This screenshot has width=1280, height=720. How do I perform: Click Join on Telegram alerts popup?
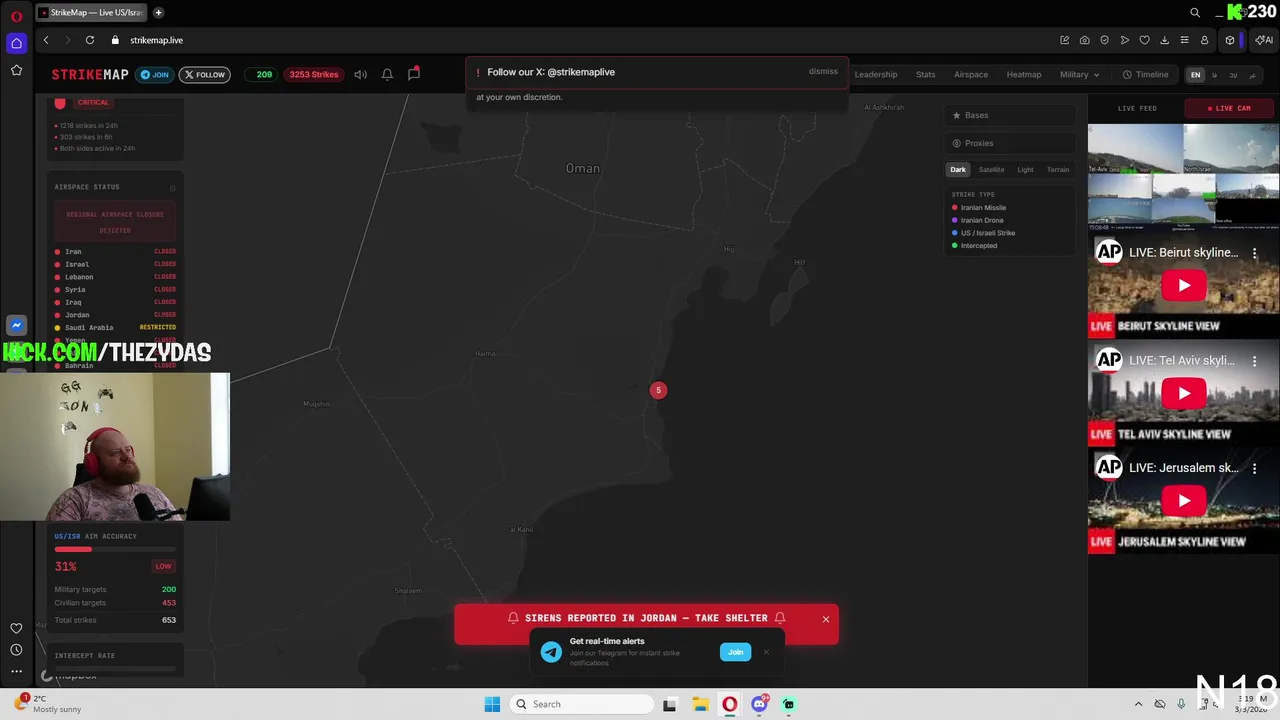[735, 652]
